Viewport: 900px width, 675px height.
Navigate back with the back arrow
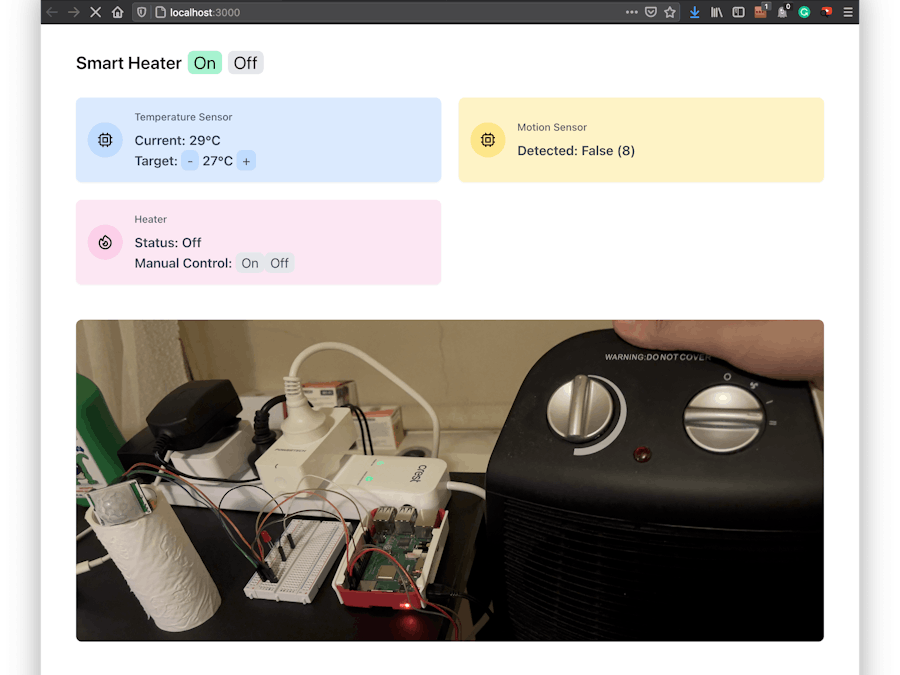pos(51,12)
